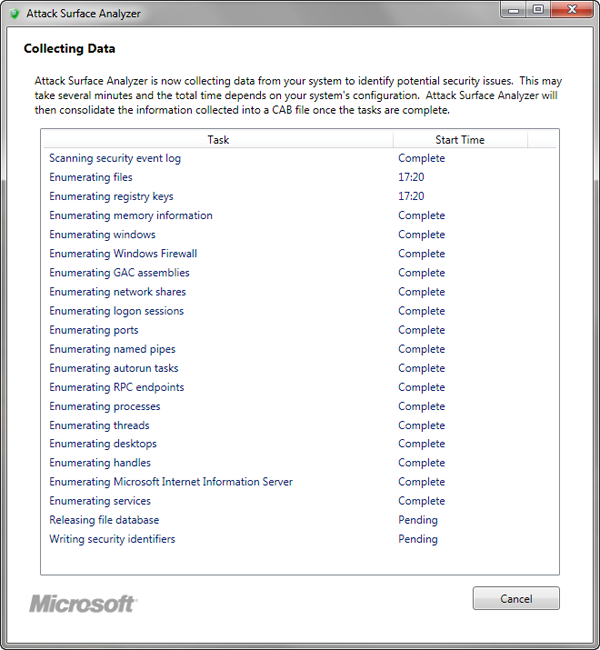600x650 pixels.
Task: Click the Cancel button
Action: point(516,598)
